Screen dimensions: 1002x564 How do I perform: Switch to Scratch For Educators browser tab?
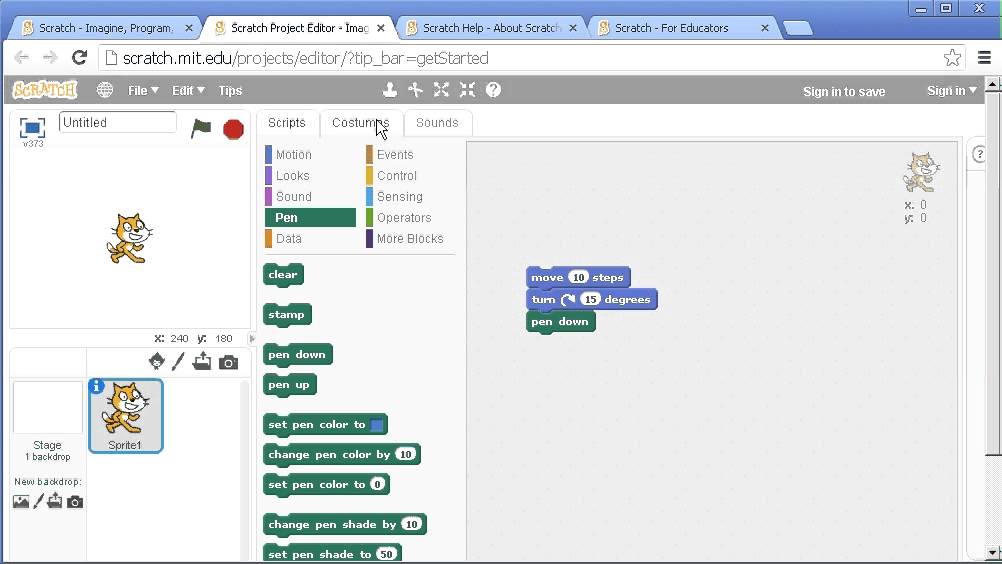[682, 28]
